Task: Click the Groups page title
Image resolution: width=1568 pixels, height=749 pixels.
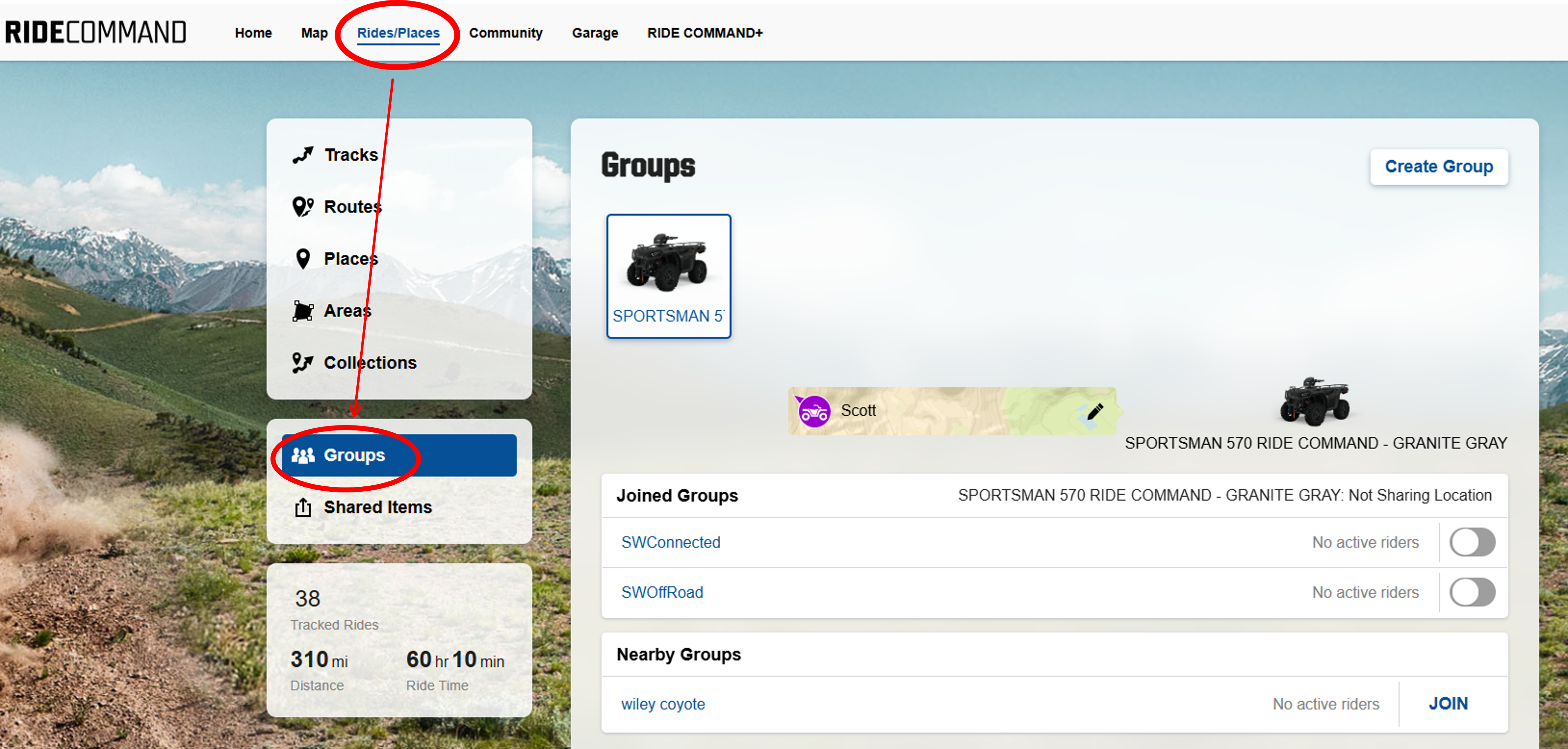Action: [x=648, y=166]
